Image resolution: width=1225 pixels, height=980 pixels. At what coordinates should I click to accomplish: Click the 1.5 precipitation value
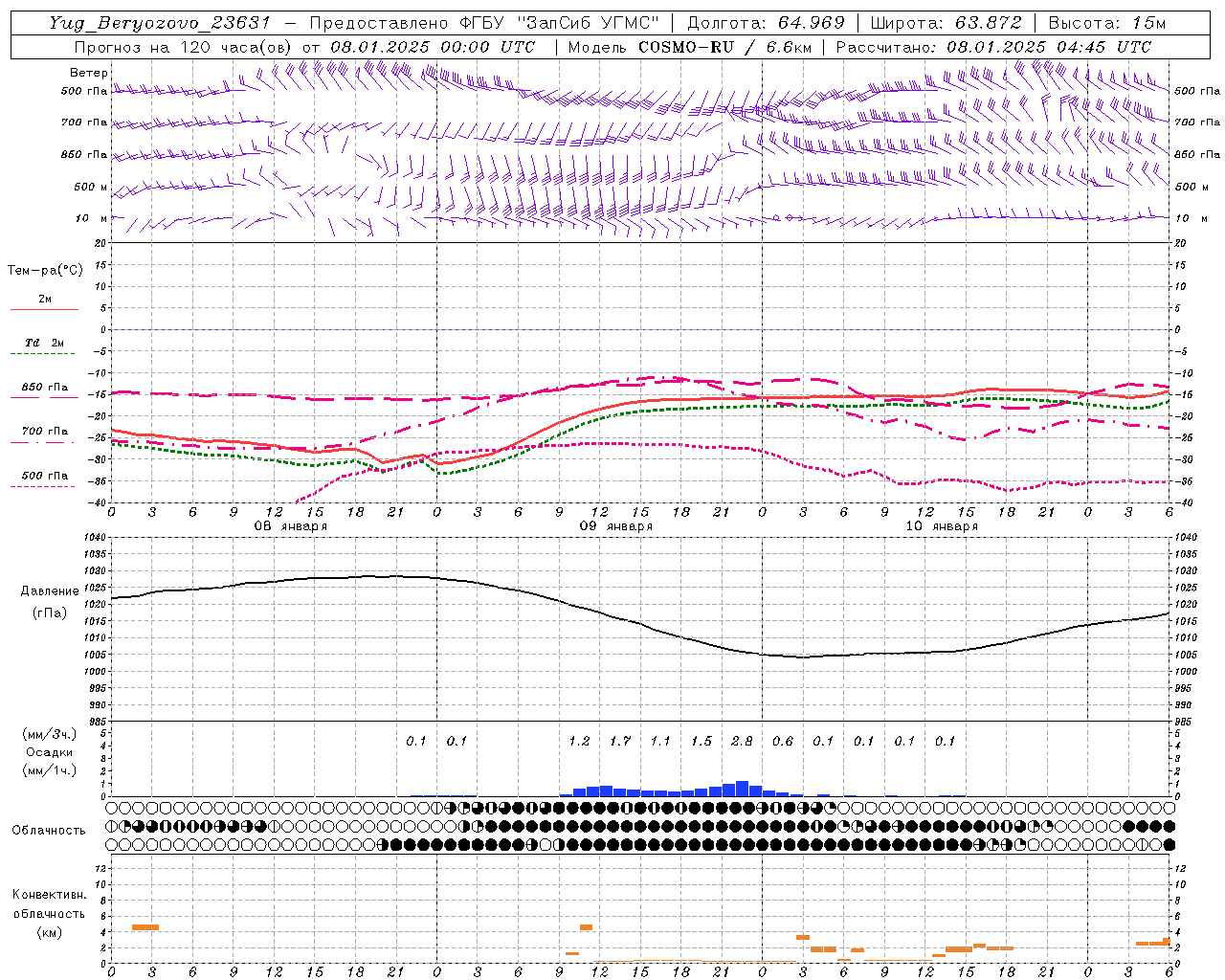click(x=702, y=741)
